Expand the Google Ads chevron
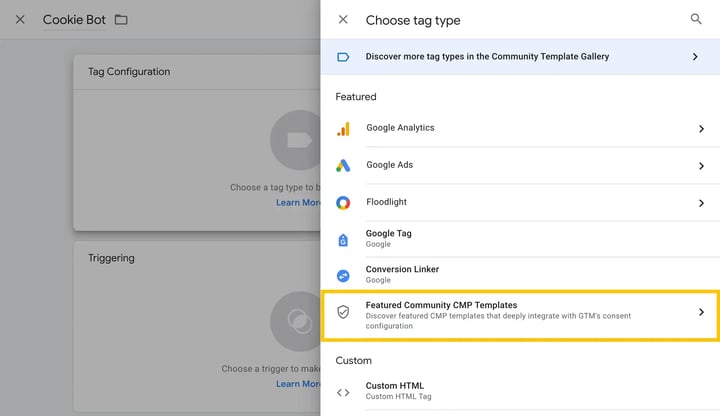This screenshot has height=416, width=720. [701, 166]
